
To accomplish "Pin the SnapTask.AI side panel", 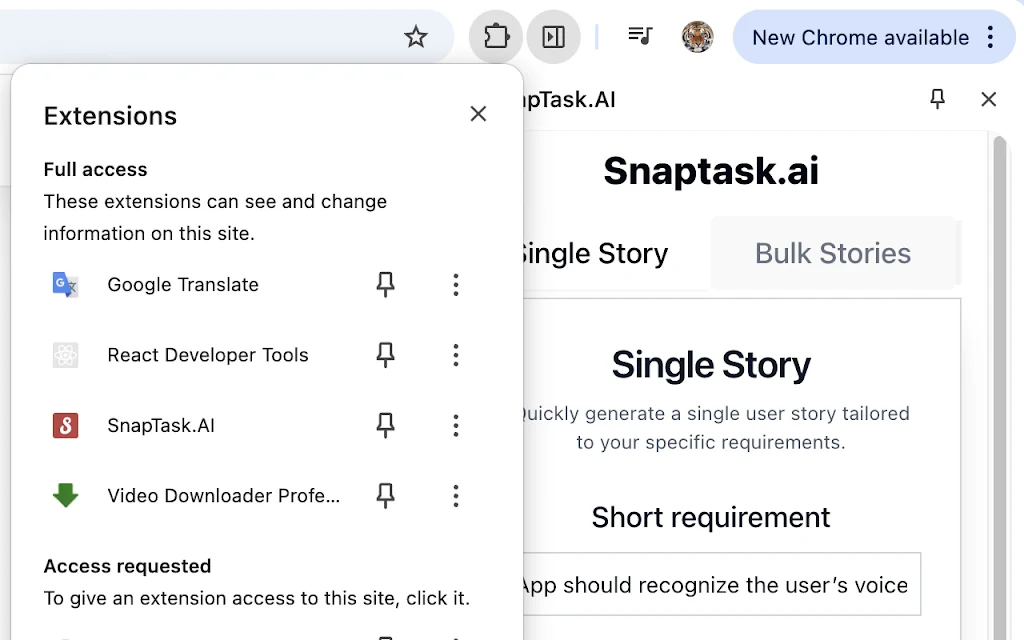I will 937,99.
